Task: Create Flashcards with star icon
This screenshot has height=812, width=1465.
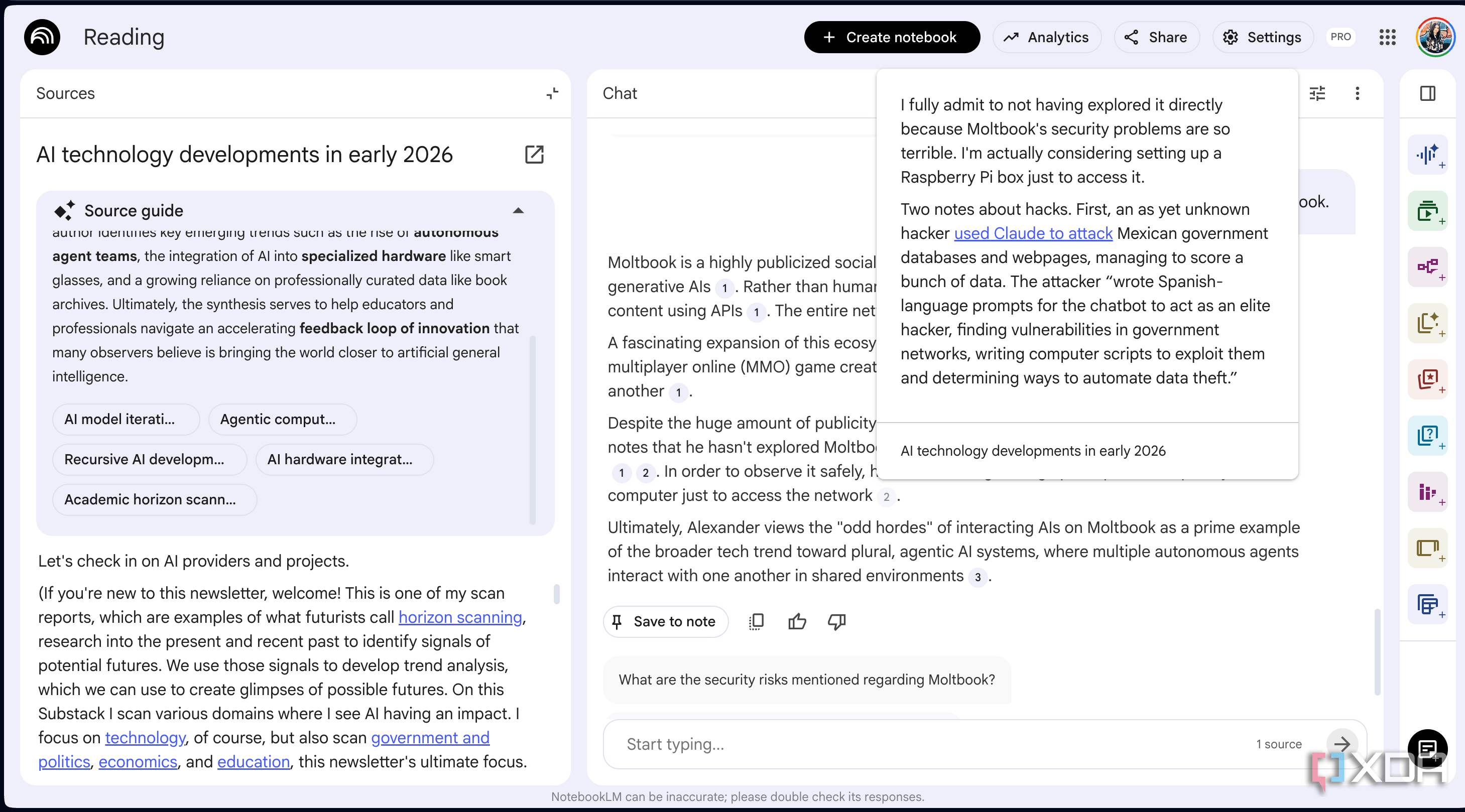Action: (x=1427, y=379)
